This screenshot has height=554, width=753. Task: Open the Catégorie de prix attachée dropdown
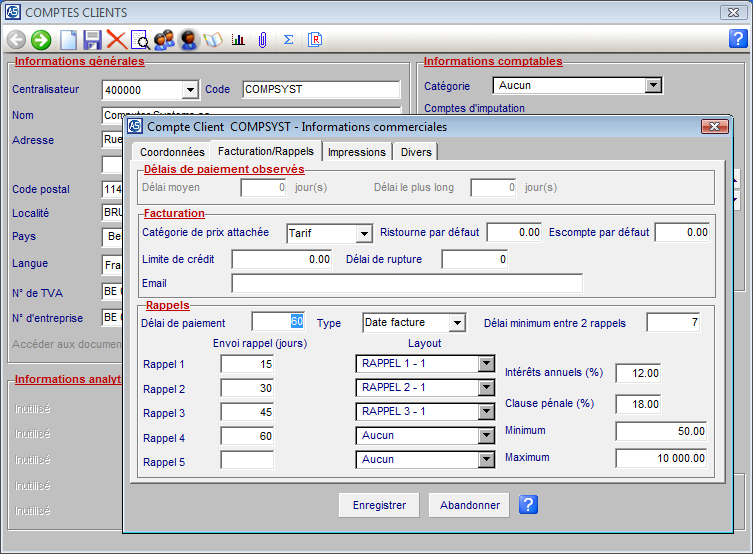(x=363, y=233)
